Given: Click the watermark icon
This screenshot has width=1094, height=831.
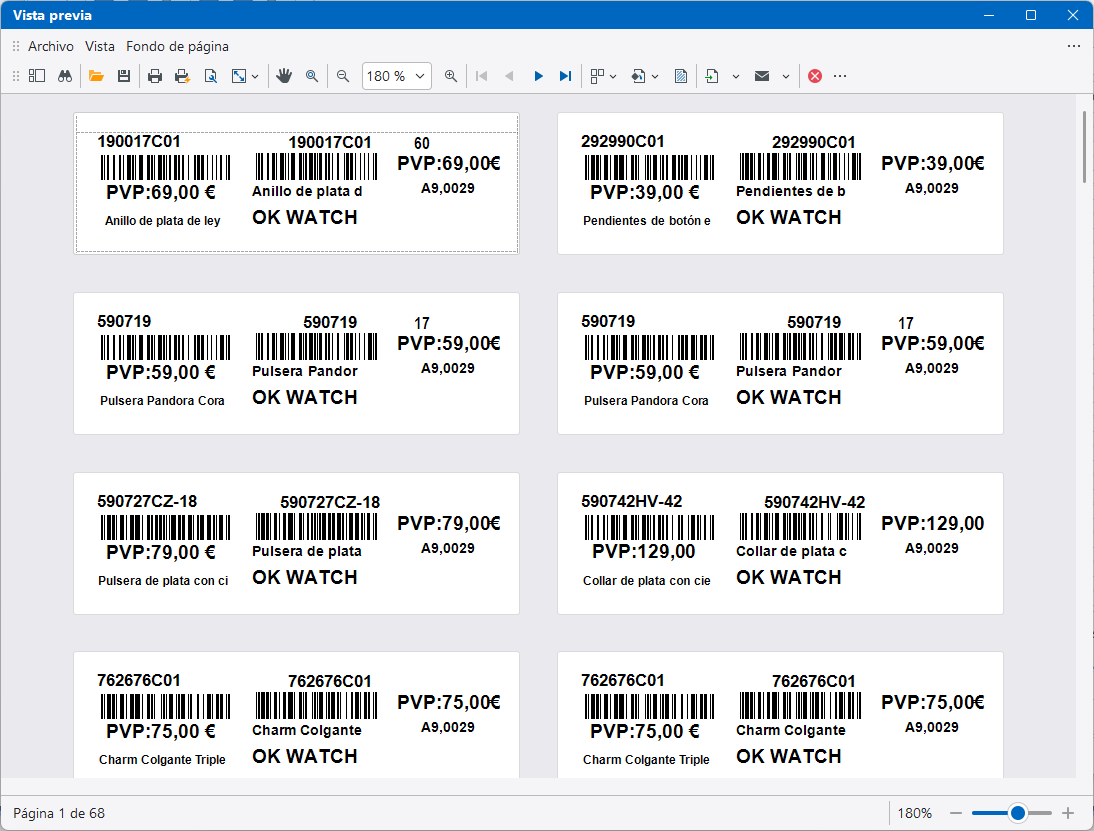Looking at the screenshot, I should 681,76.
